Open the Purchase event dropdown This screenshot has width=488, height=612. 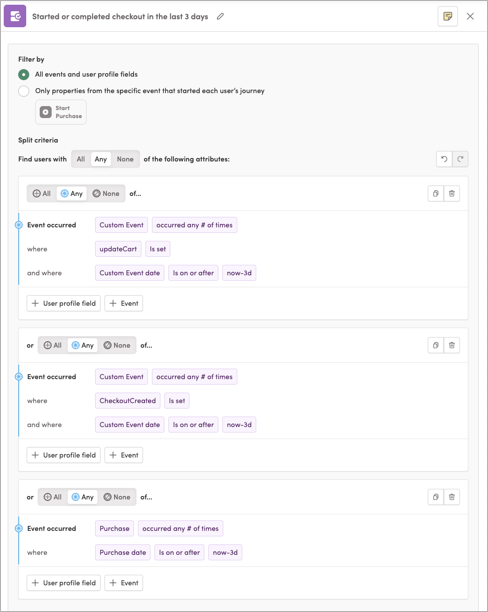114,529
